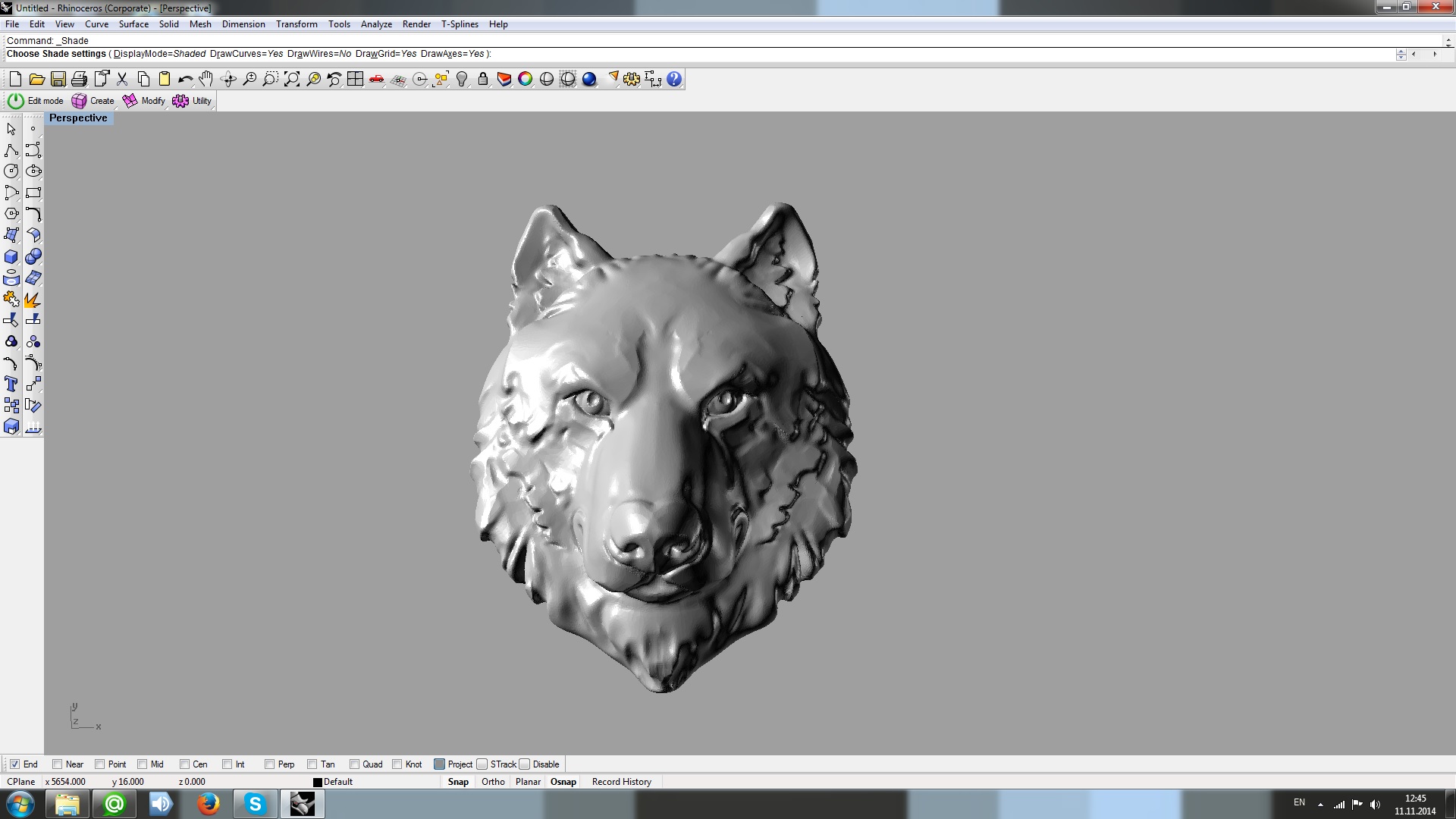
Task: Expand the T-Splines Modify flyout
Action: pyautogui.click(x=144, y=101)
